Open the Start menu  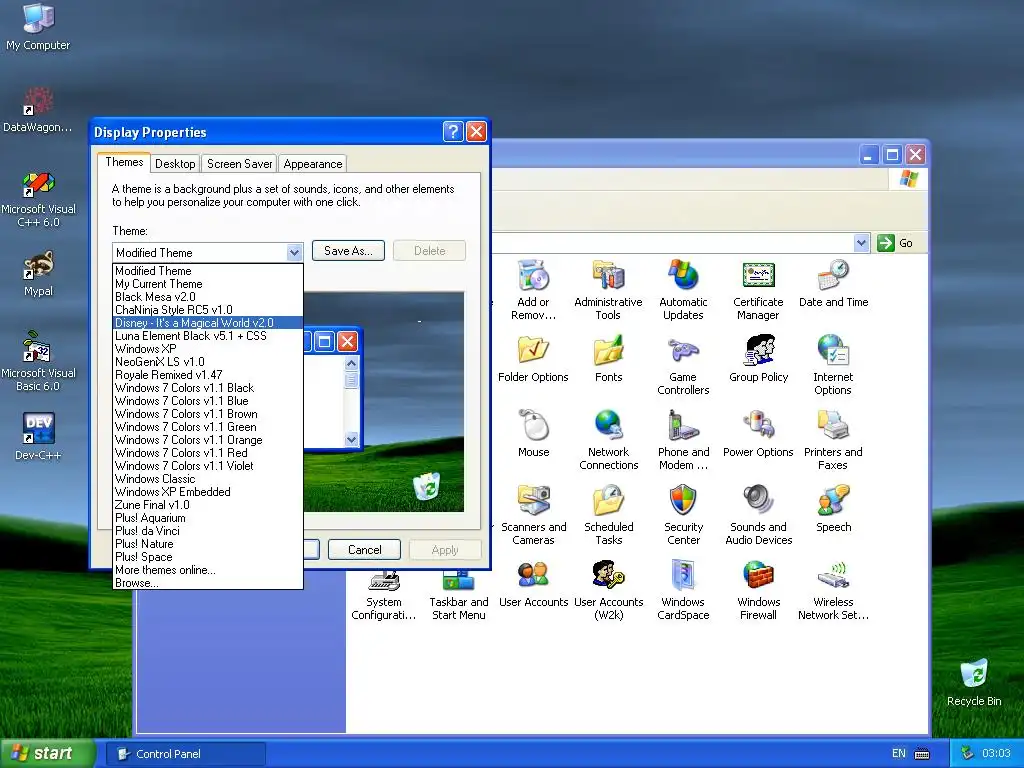(47, 753)
